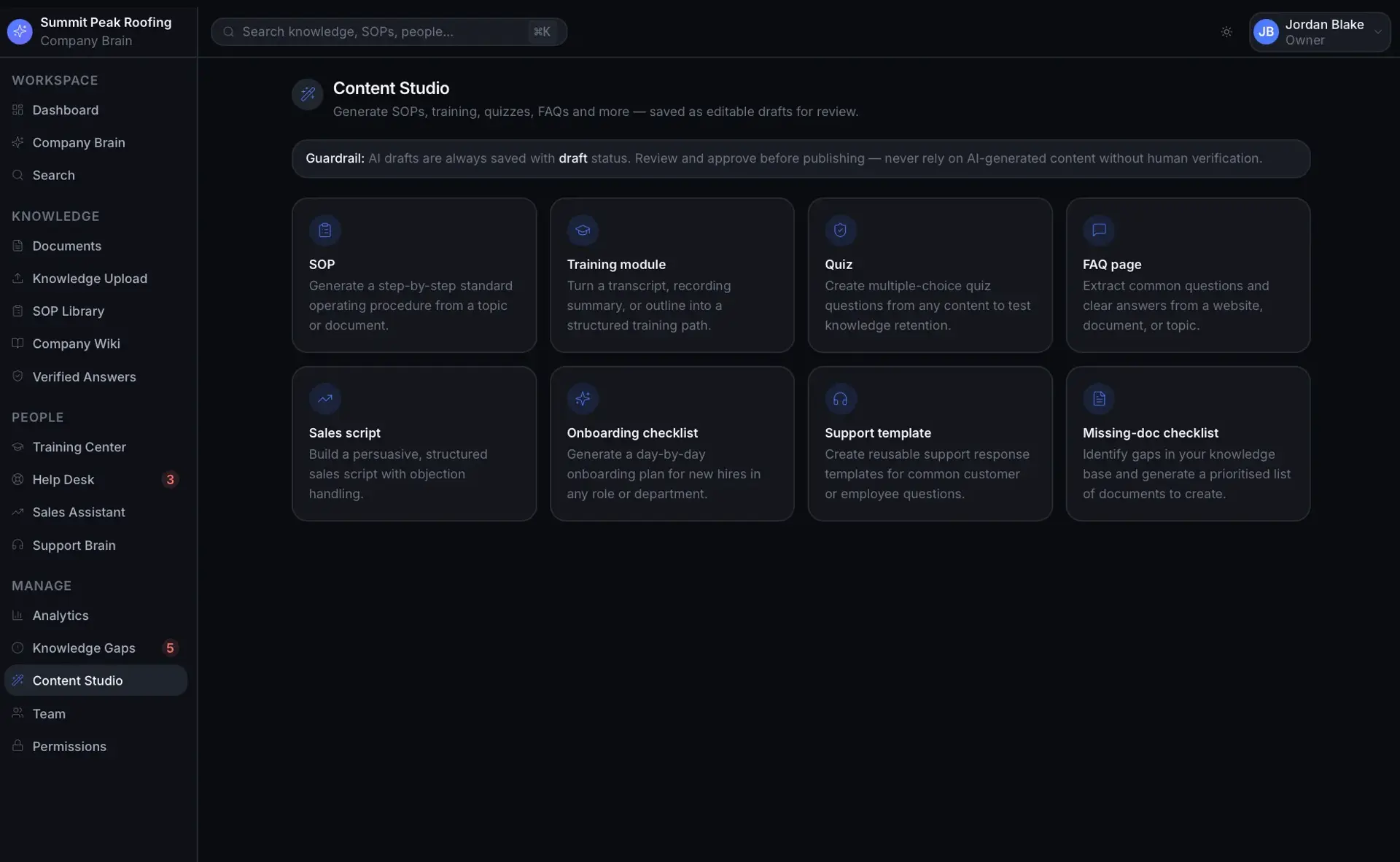
Task: Navigate to Knowledge Upload
Action: coord(96,279)
